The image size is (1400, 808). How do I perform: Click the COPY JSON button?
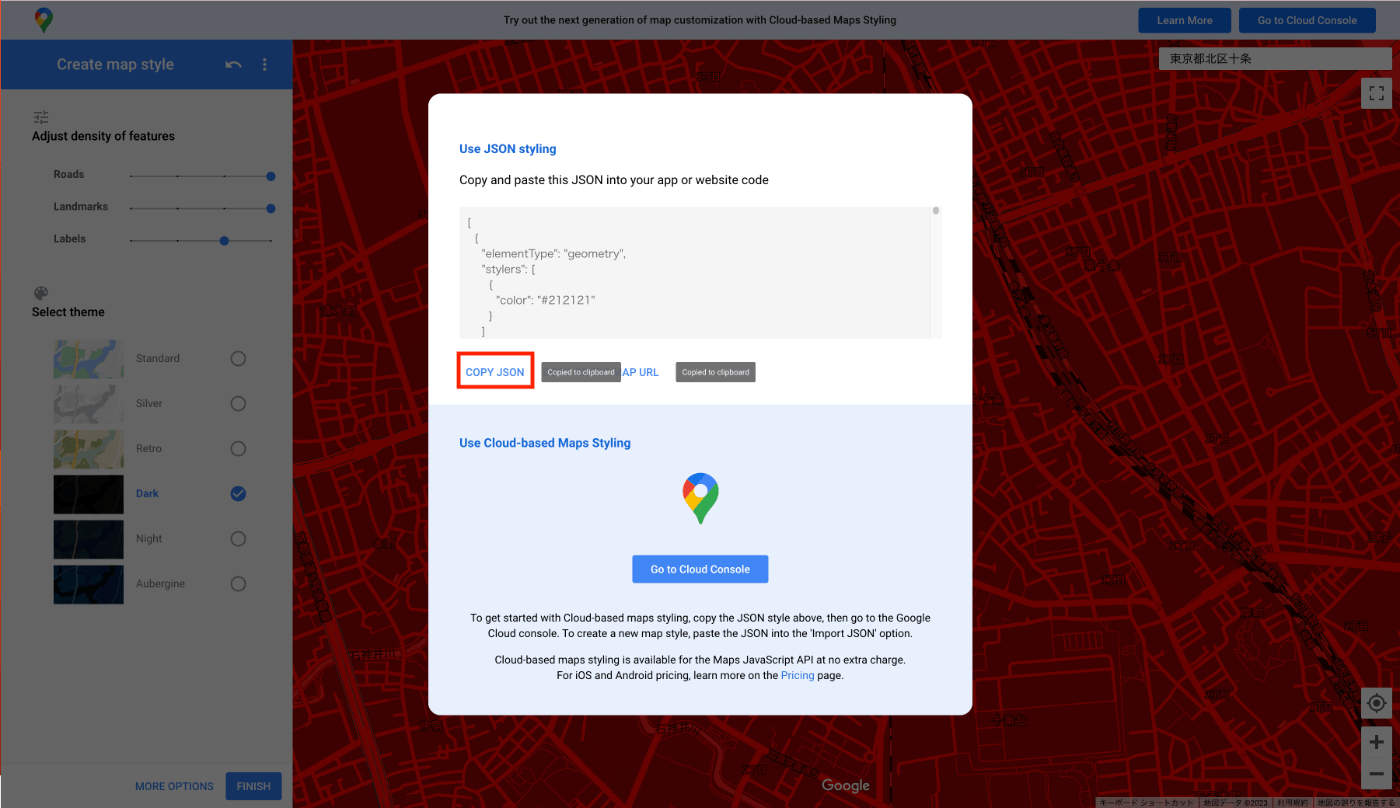pos(495,372)
